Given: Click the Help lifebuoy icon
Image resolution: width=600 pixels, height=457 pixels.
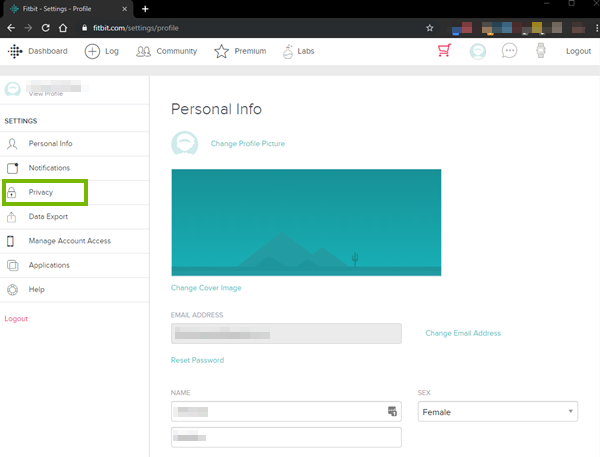Looking at the screenshot, I should click(x=12, y=290).
